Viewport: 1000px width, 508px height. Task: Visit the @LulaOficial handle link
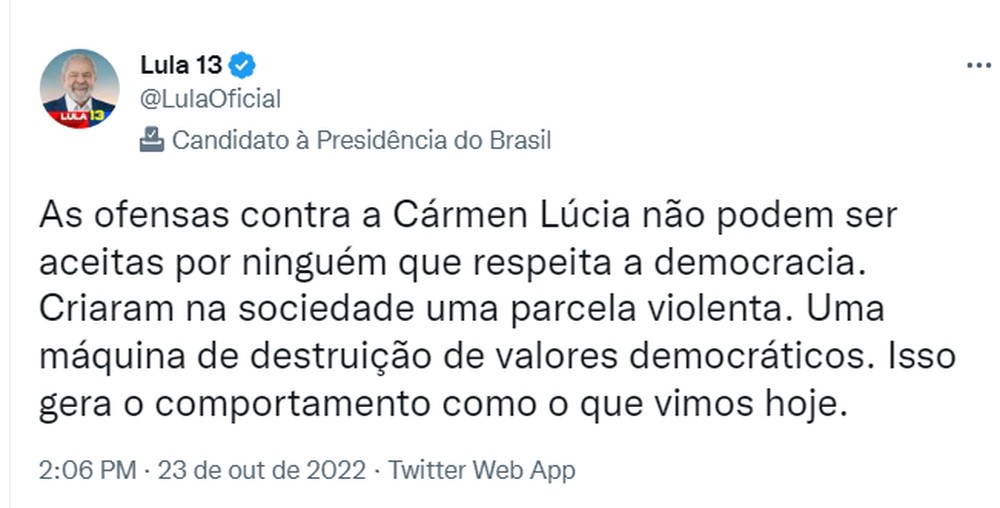(210, 99)
